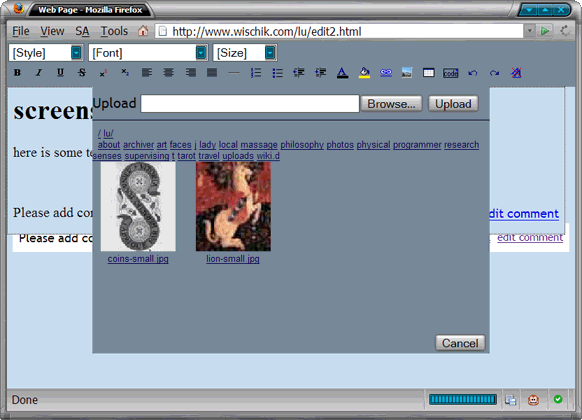Image resolution: width=582 pixels, height=420 pixels.
Task: Undo last edit
Action: pos(473,73)
